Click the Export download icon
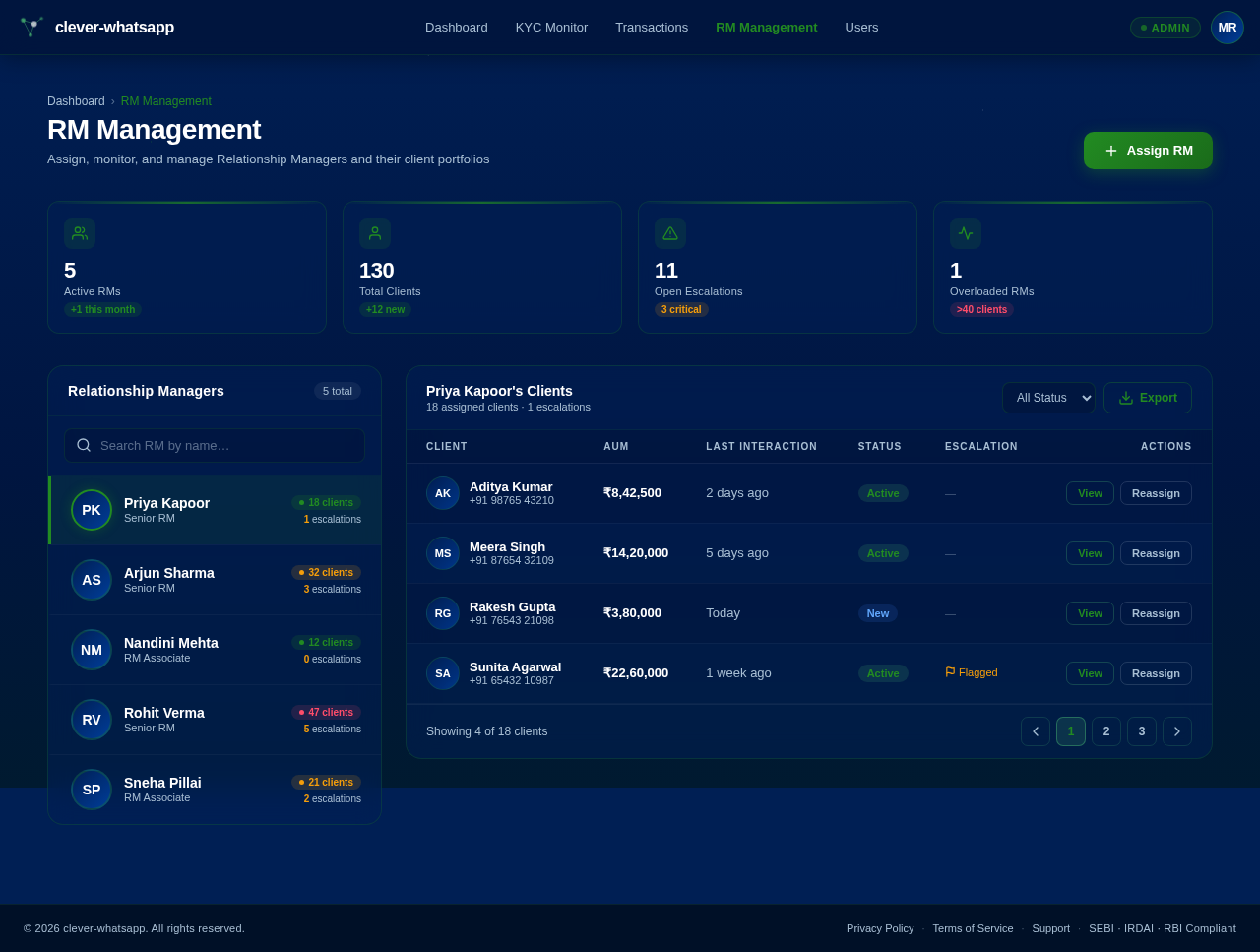This screenshot has width=1260, height=952. [1127, 398]
